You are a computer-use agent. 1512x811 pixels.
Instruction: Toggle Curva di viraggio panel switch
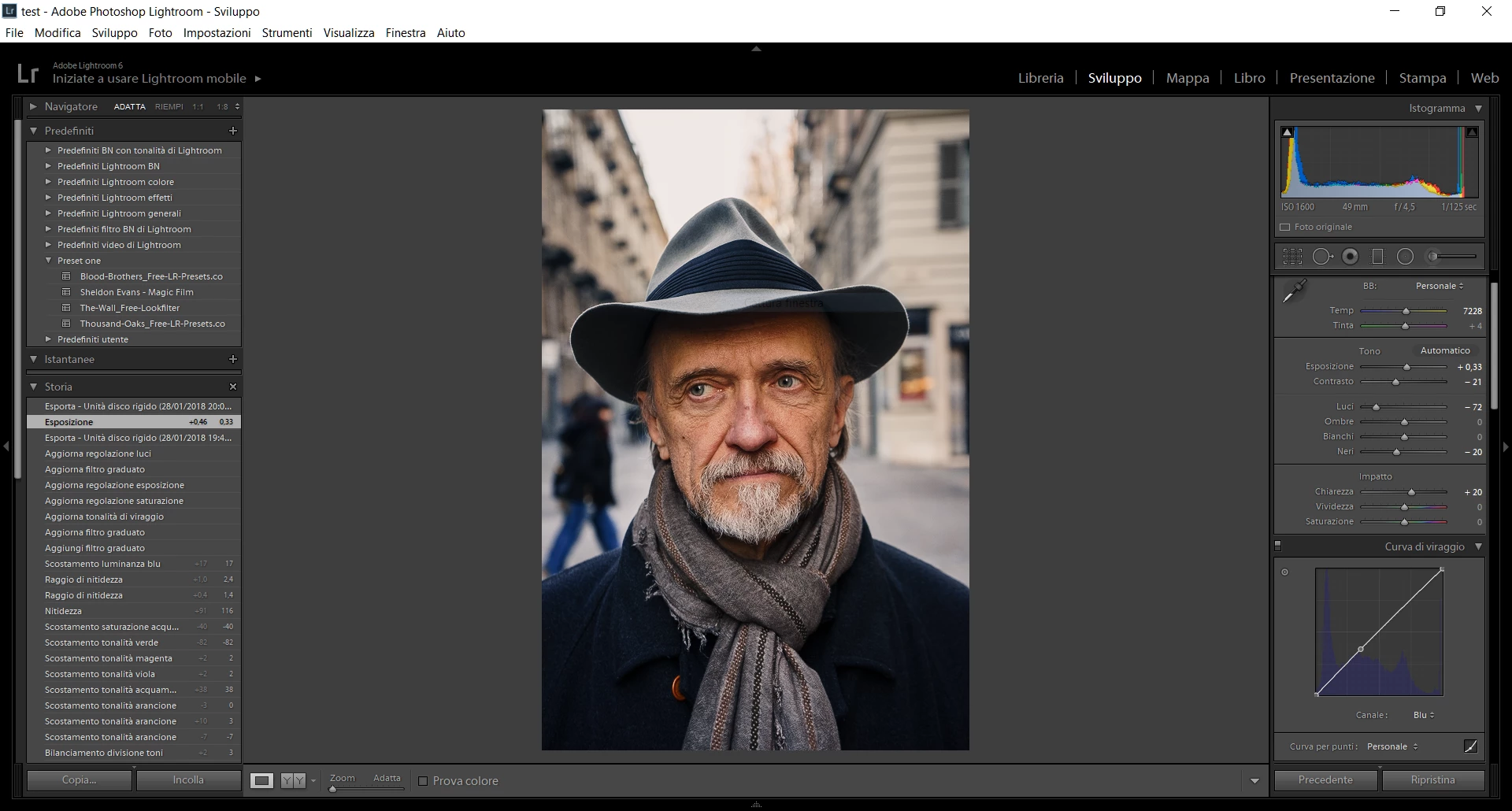coord(1278,546)
